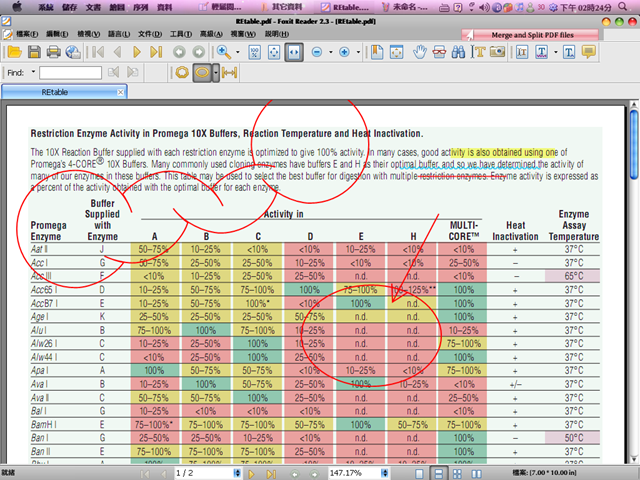The height and width of the screenshot is (480, 640).
Task: Select the Note comment bubble tool
Action: 589,52
